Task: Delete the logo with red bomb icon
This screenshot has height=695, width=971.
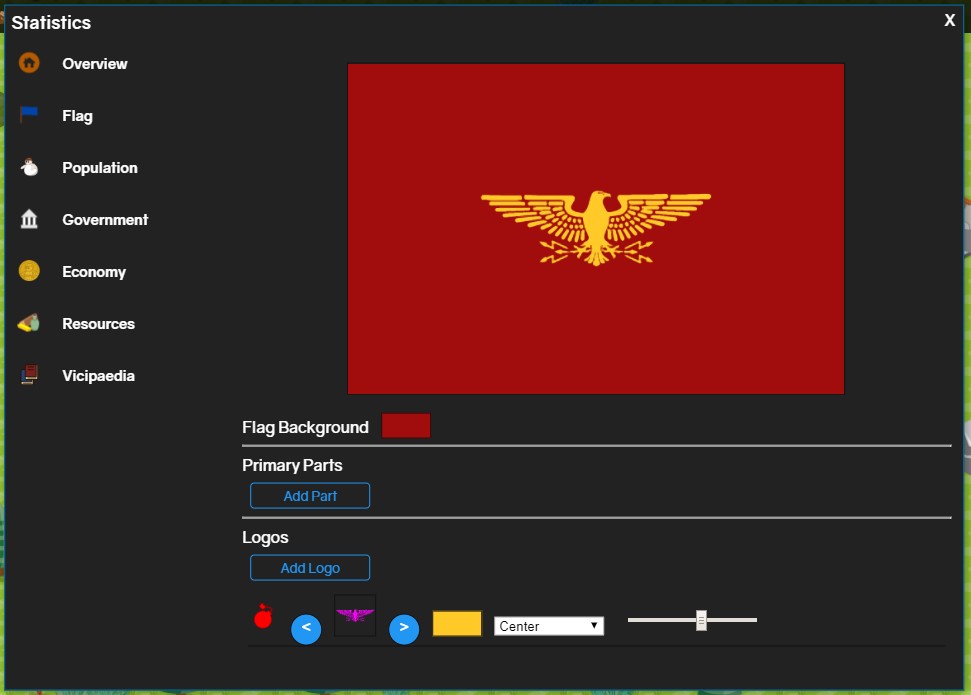Action: pyautogui.click(x=263, y=616)
